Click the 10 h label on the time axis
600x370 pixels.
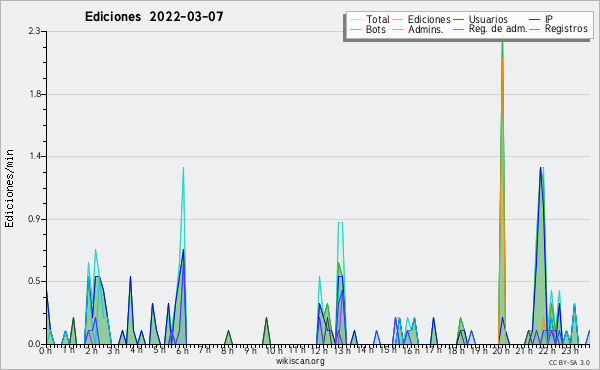(274, 351)
